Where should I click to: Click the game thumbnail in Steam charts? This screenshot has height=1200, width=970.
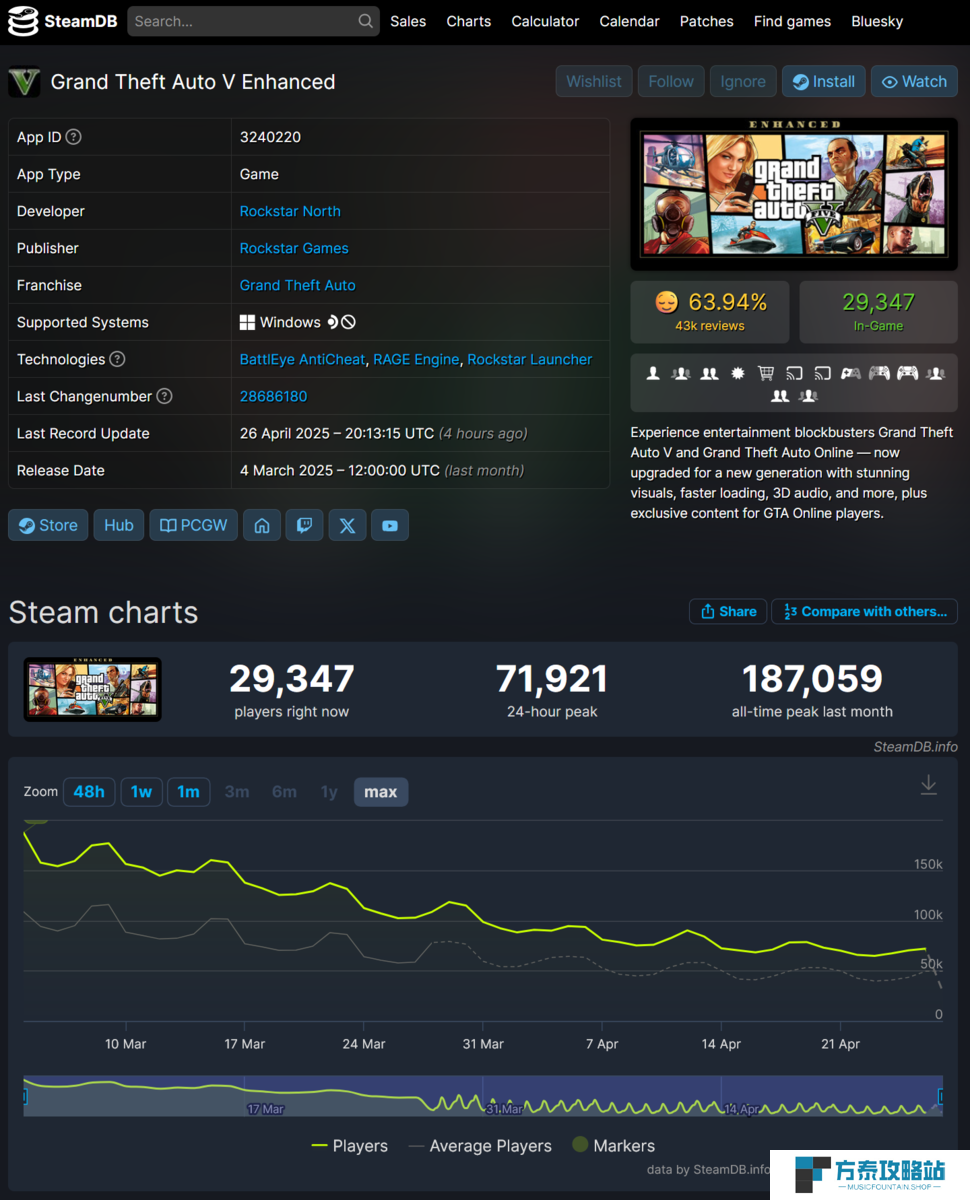pyautogui.click(x=93, y=690)
